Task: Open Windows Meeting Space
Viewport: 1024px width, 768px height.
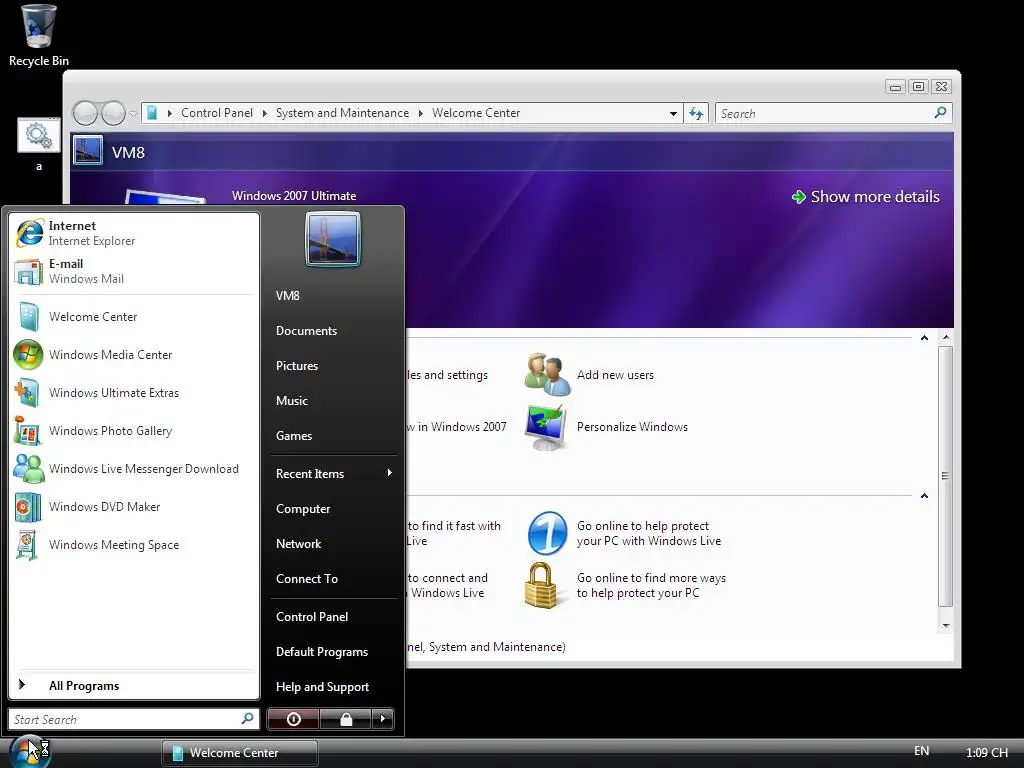Action: 134,544
